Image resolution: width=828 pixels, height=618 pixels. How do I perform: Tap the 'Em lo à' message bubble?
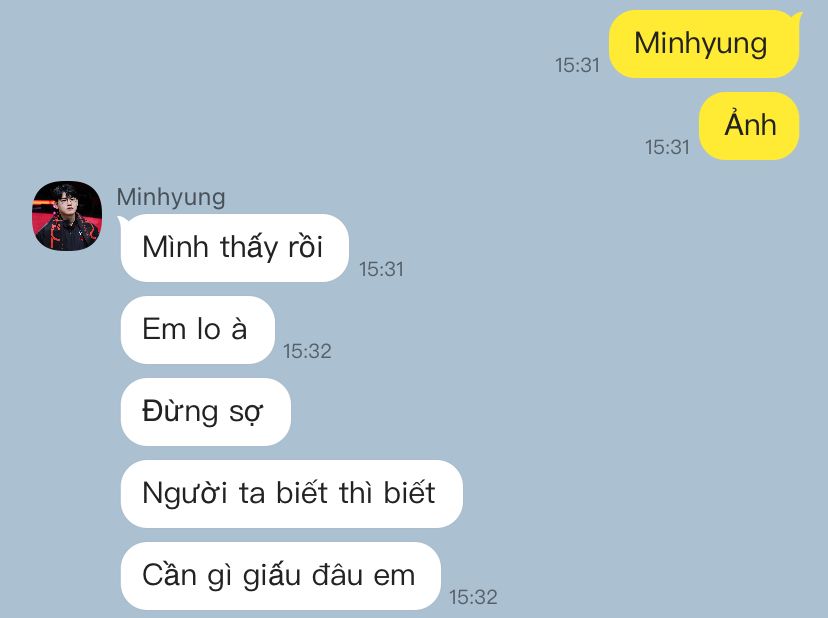[x=197, y=330]
